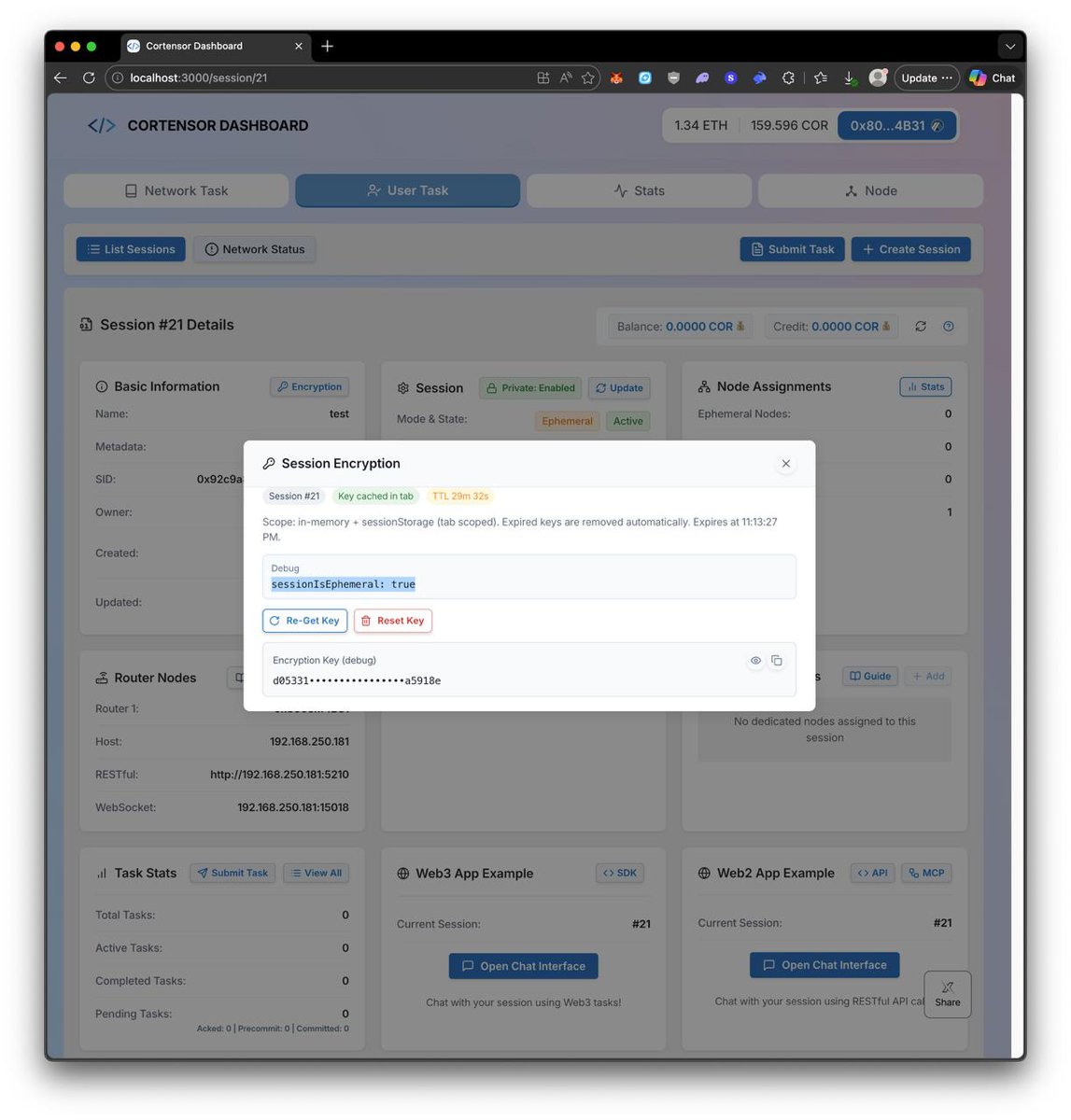
Task: Open Node Assignments Stats
Action: click(925, 386)
